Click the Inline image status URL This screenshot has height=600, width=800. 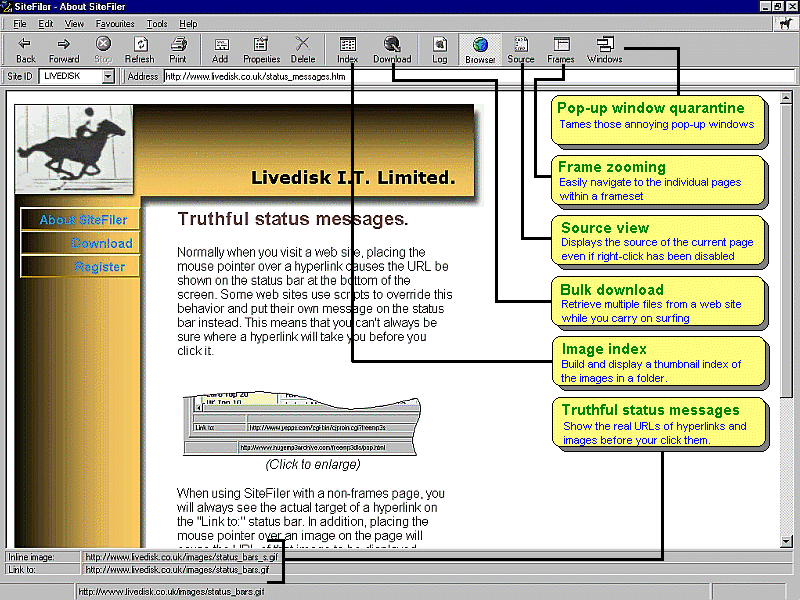point(181,557)
